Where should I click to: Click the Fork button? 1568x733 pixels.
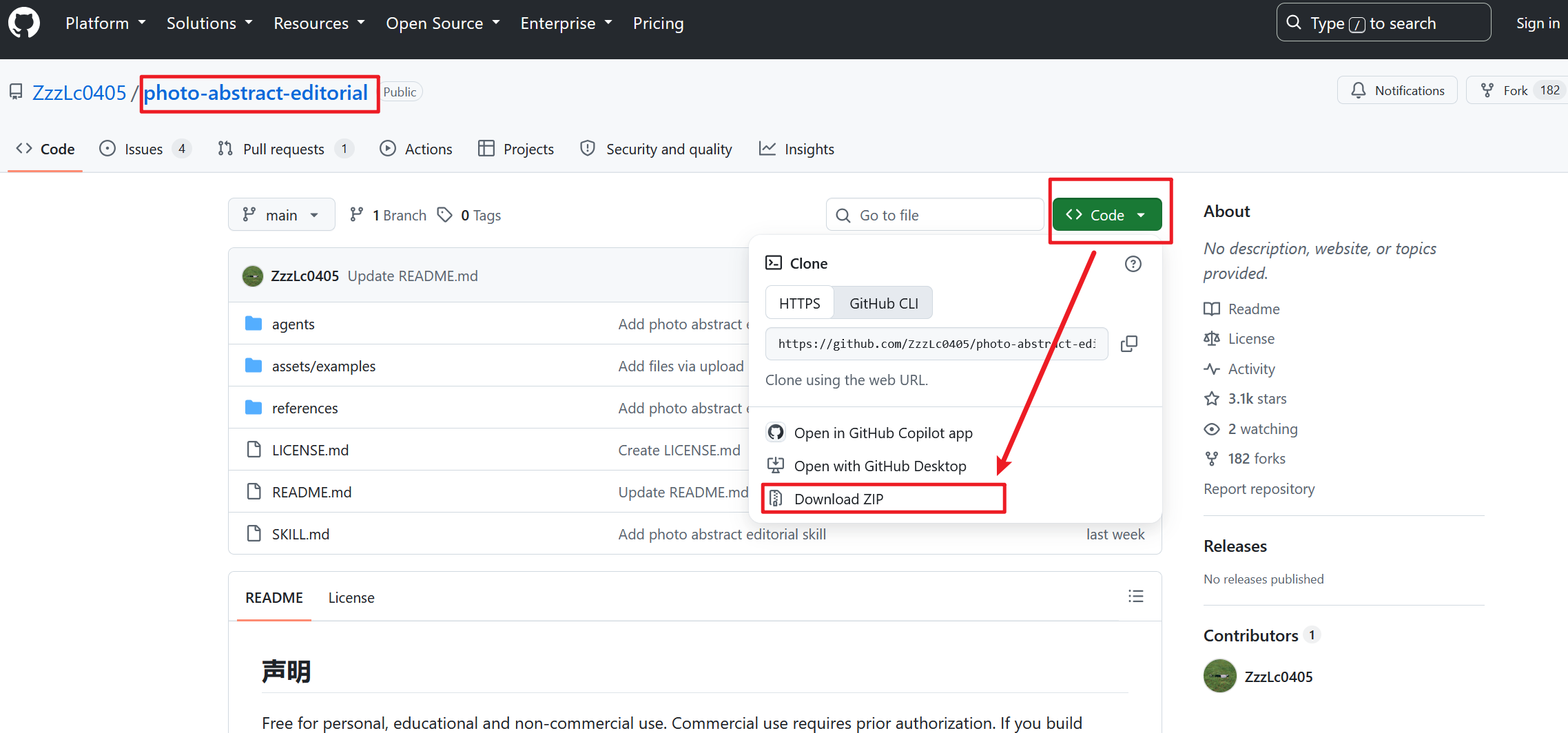click(x=1516, y=90)
